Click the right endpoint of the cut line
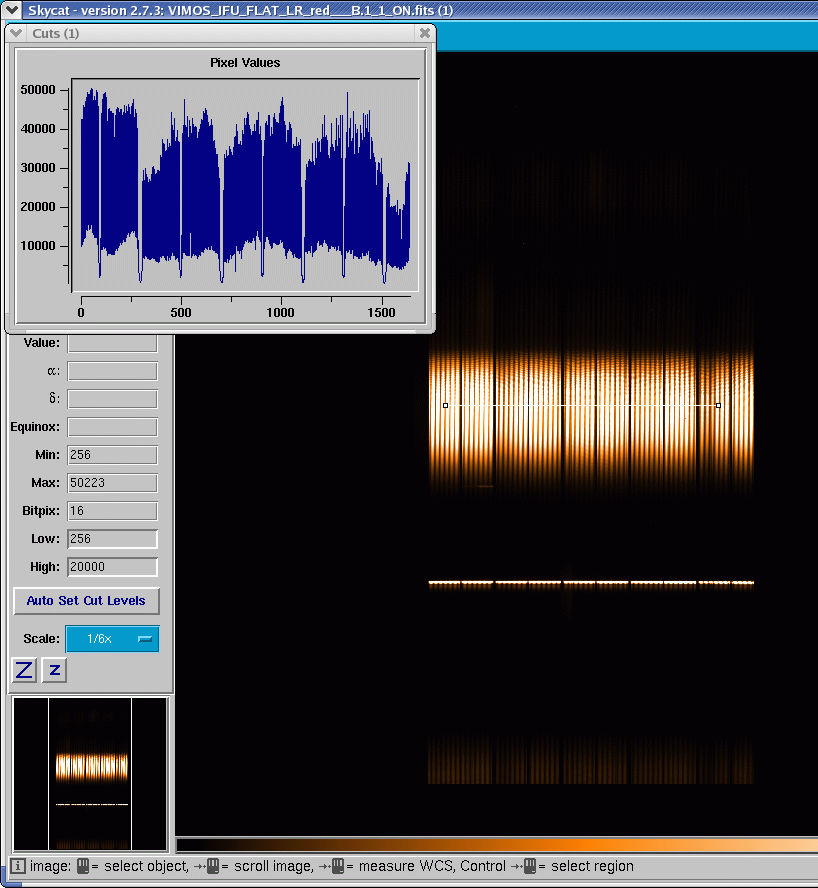The width and height of the screenshot is (818, 888). (718, 405)
